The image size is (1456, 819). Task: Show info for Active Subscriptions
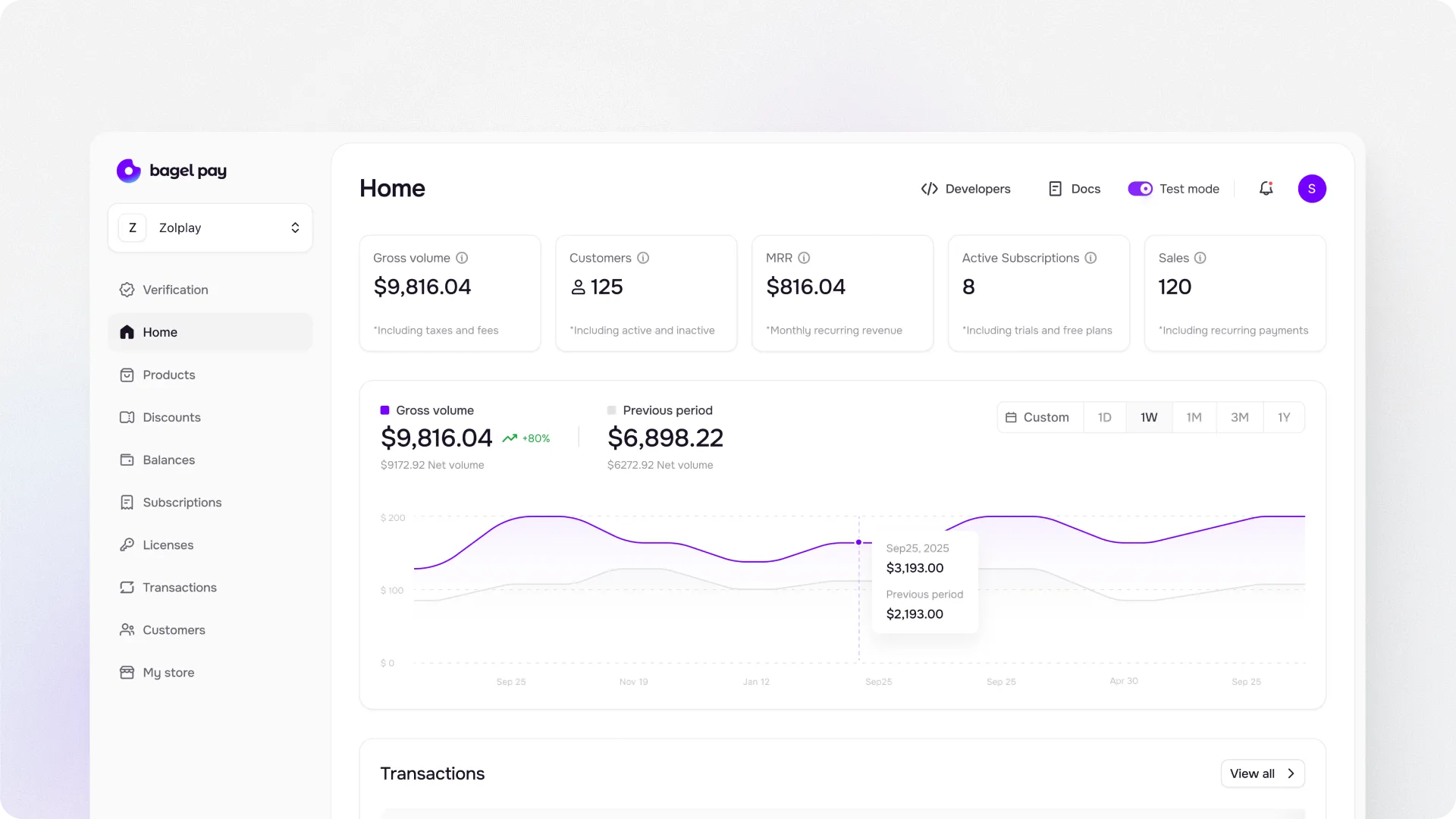click(x=1090, y=258)
